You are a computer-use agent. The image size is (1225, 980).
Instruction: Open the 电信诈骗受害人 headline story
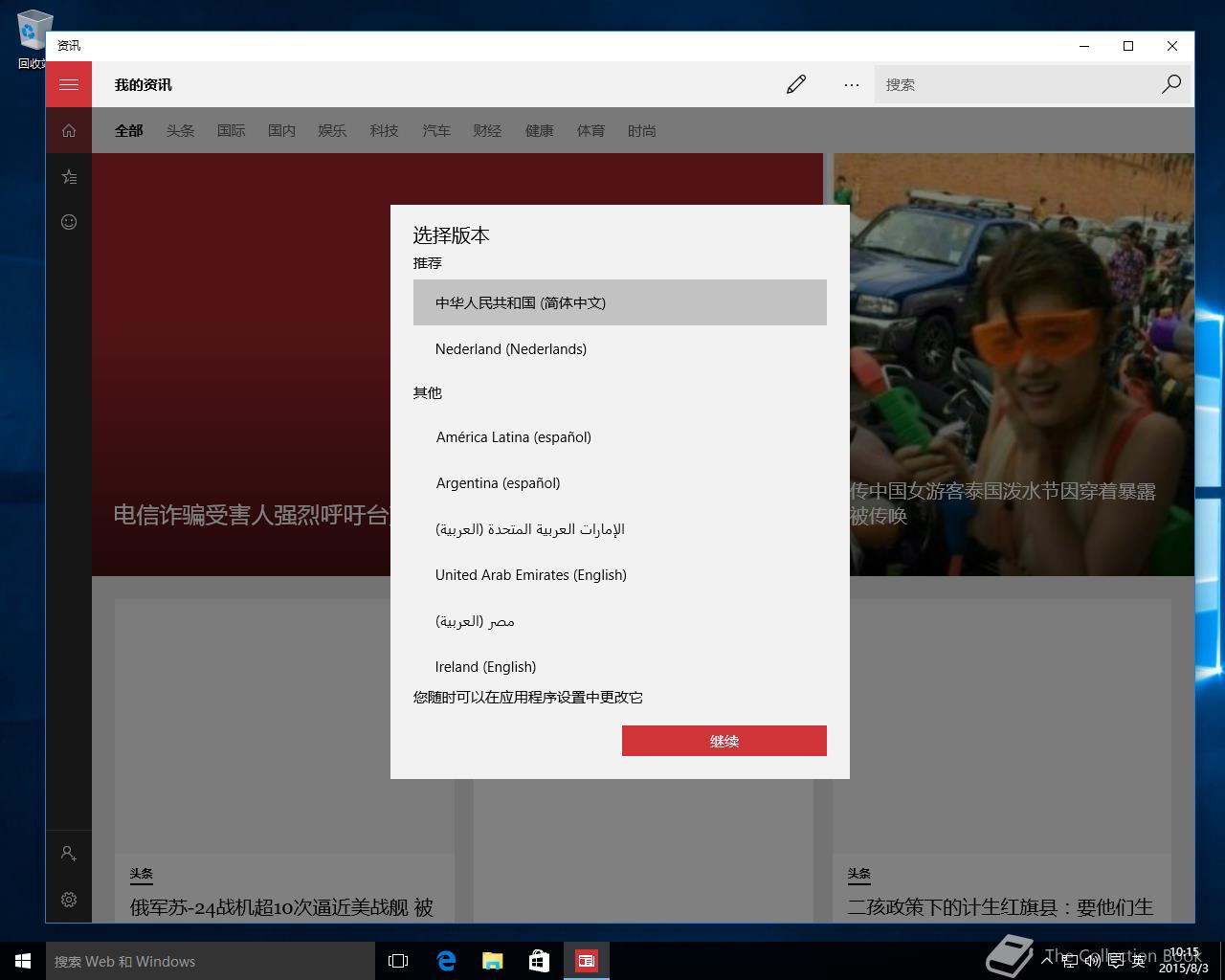252,515
